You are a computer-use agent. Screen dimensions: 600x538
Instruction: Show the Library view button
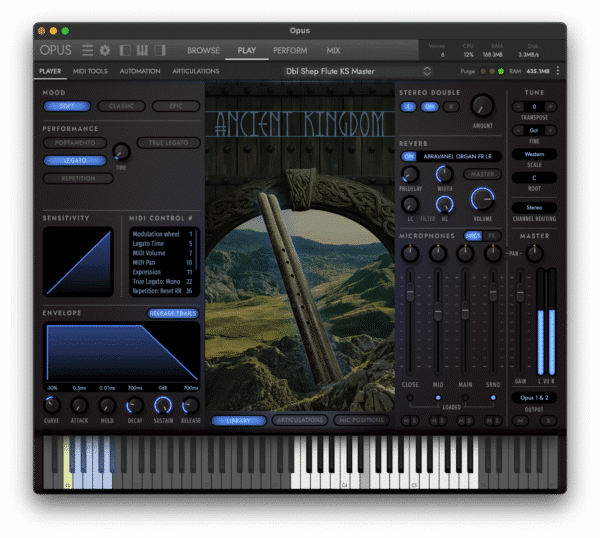click(239, 421)
